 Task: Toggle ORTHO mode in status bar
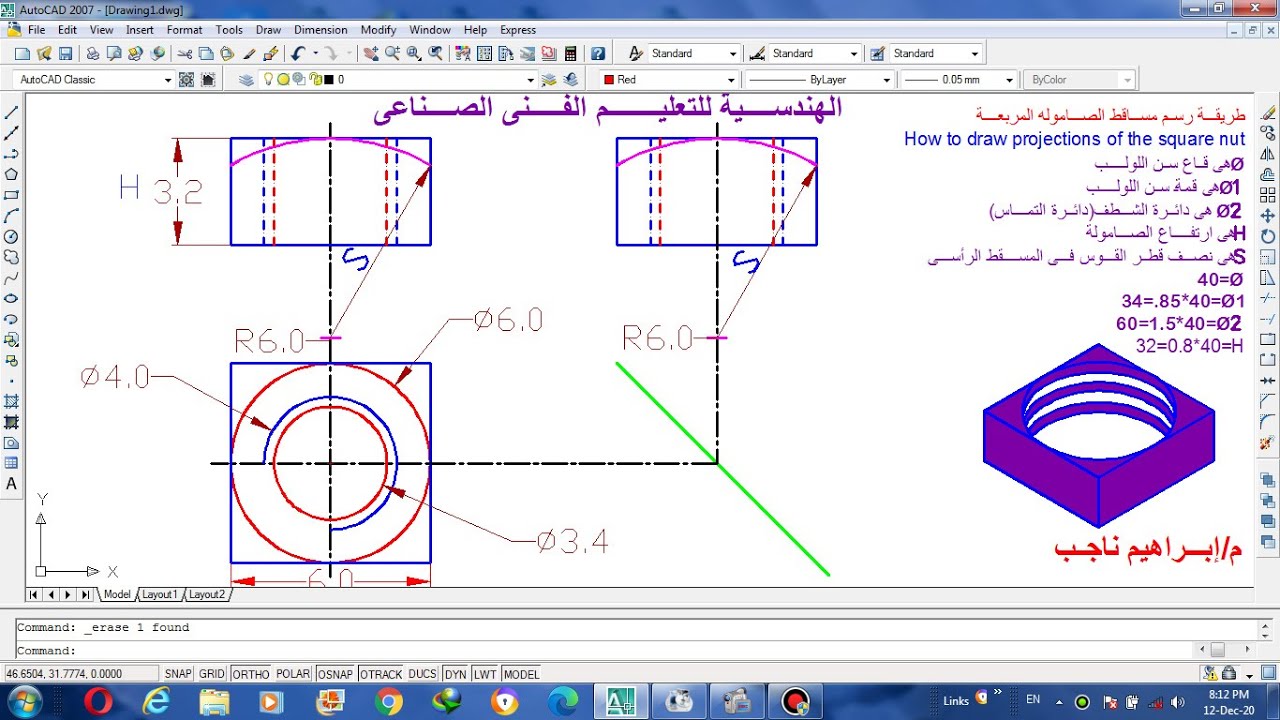(251, 674)
